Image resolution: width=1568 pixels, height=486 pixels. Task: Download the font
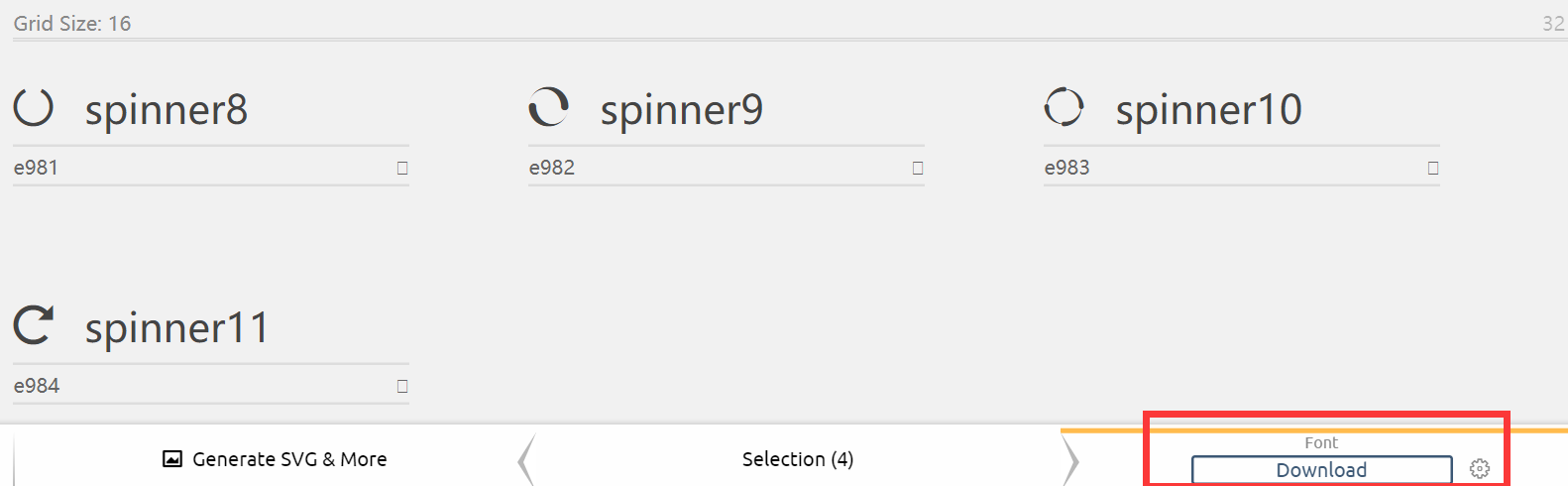(x=1322, y=470)
